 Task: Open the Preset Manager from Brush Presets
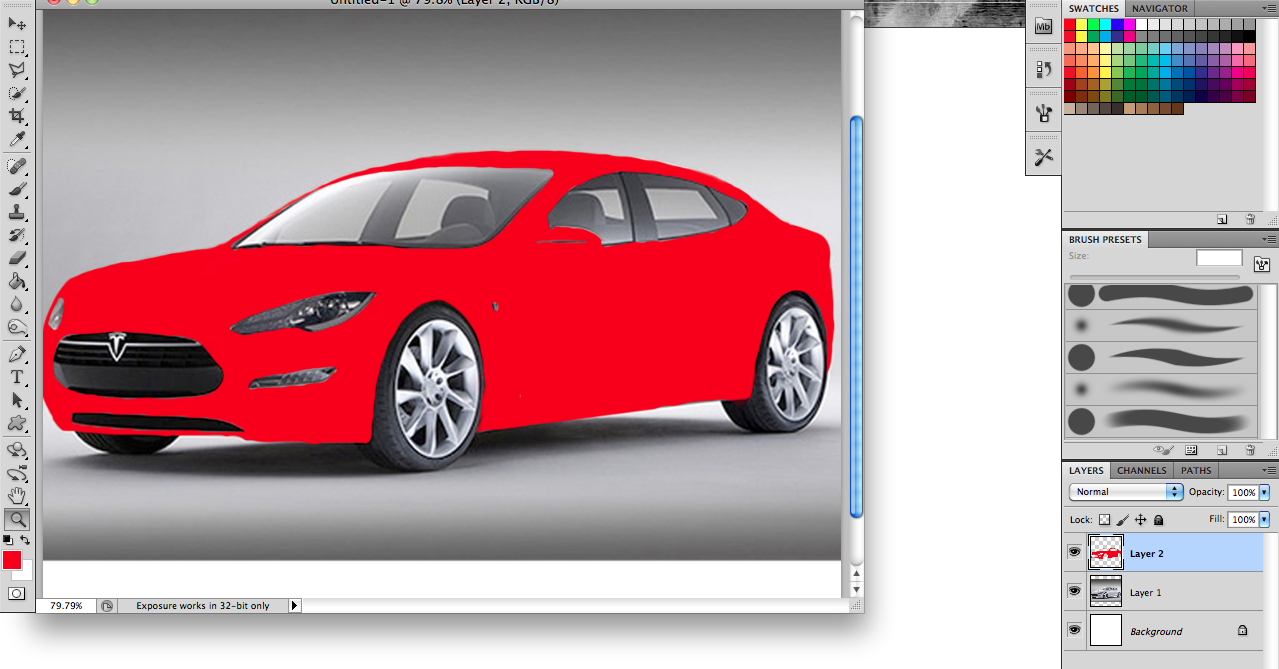(x=1191, y=450)
